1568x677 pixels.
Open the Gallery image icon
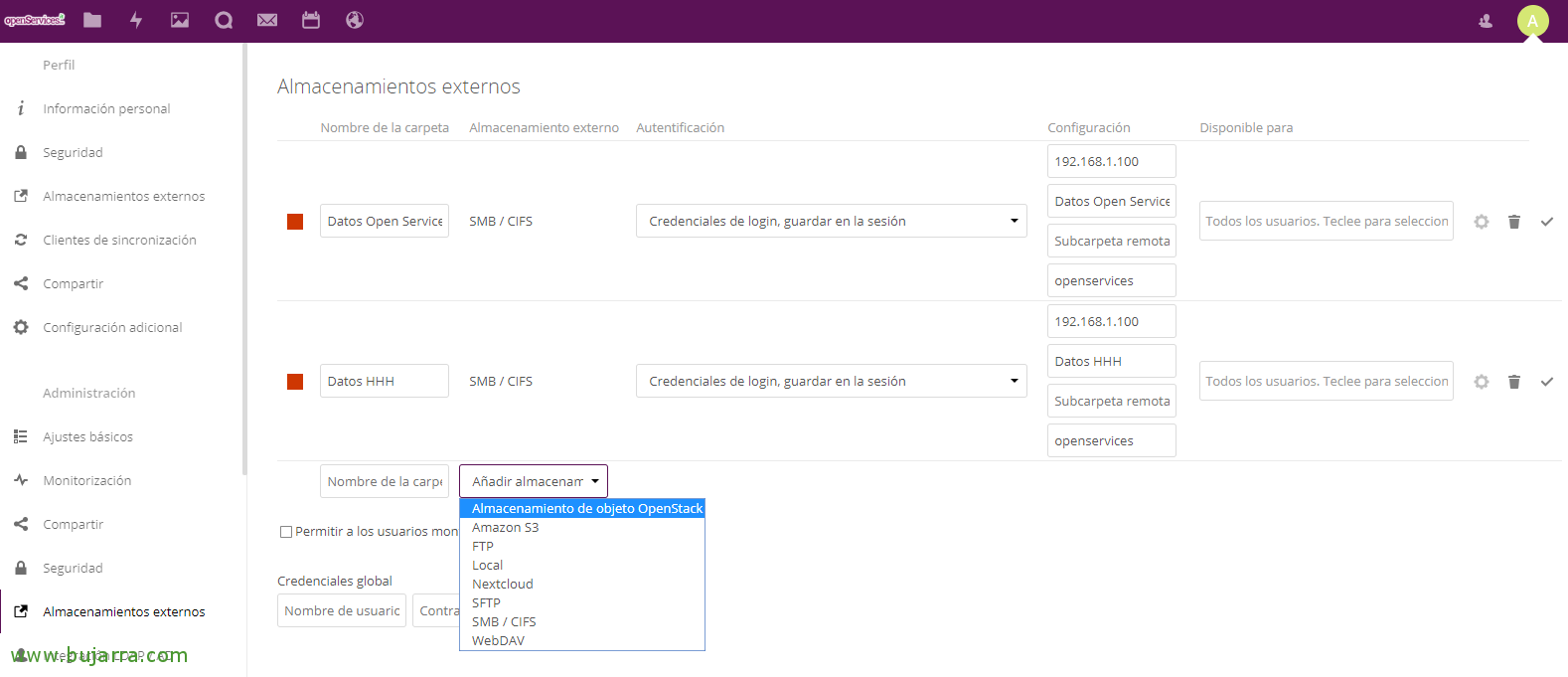tap(180, 20)
